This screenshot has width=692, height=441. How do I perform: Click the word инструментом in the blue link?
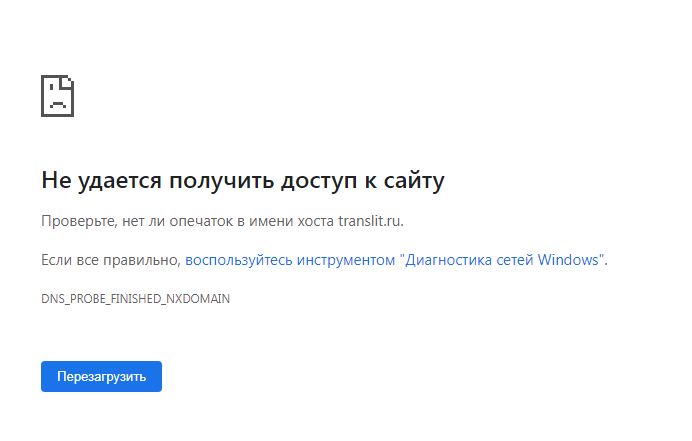(x=346, y=260)
